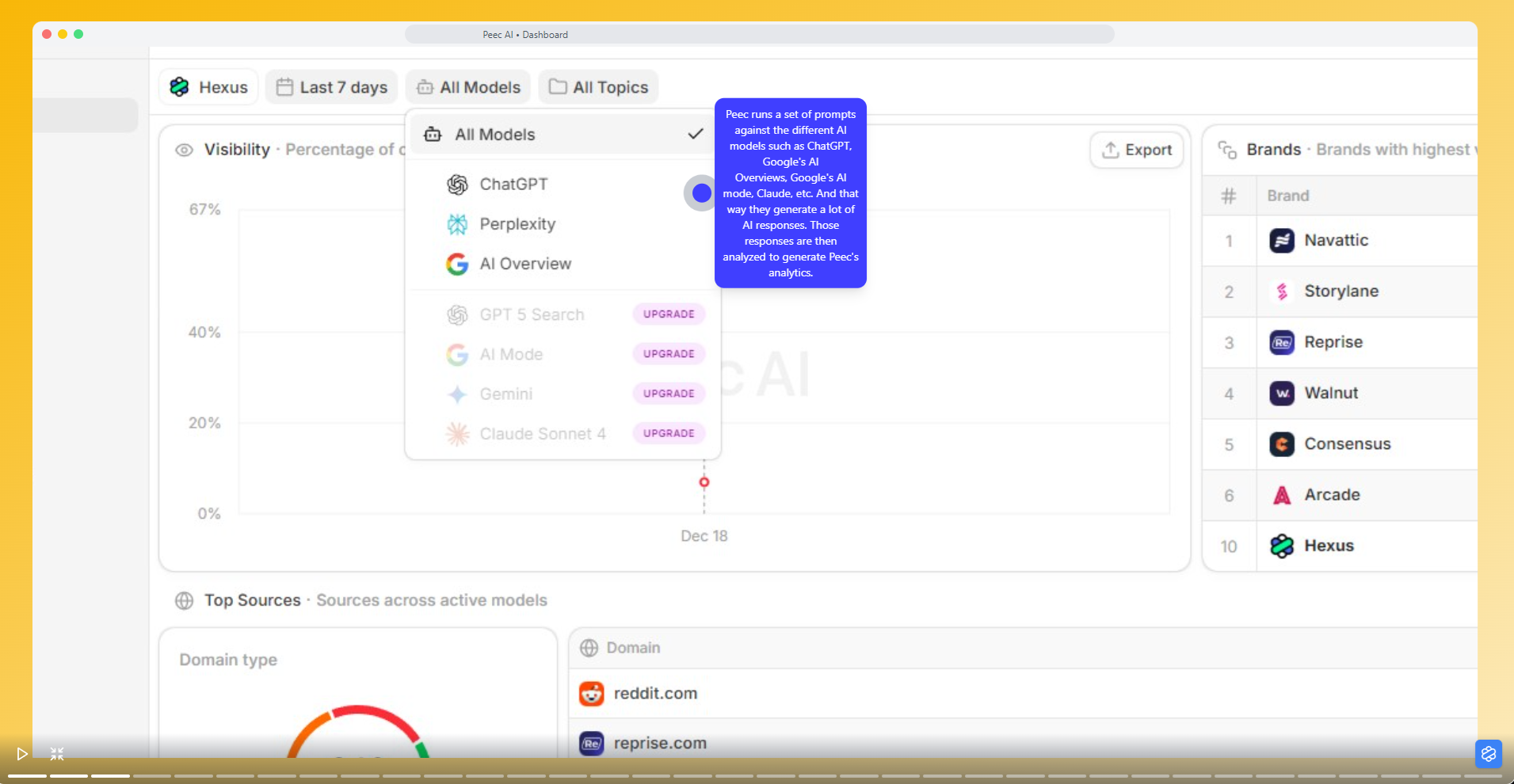The width and height of the screenshot is (1514, 784).
Task: Click the Domain column header
Action: pos(633,648)
